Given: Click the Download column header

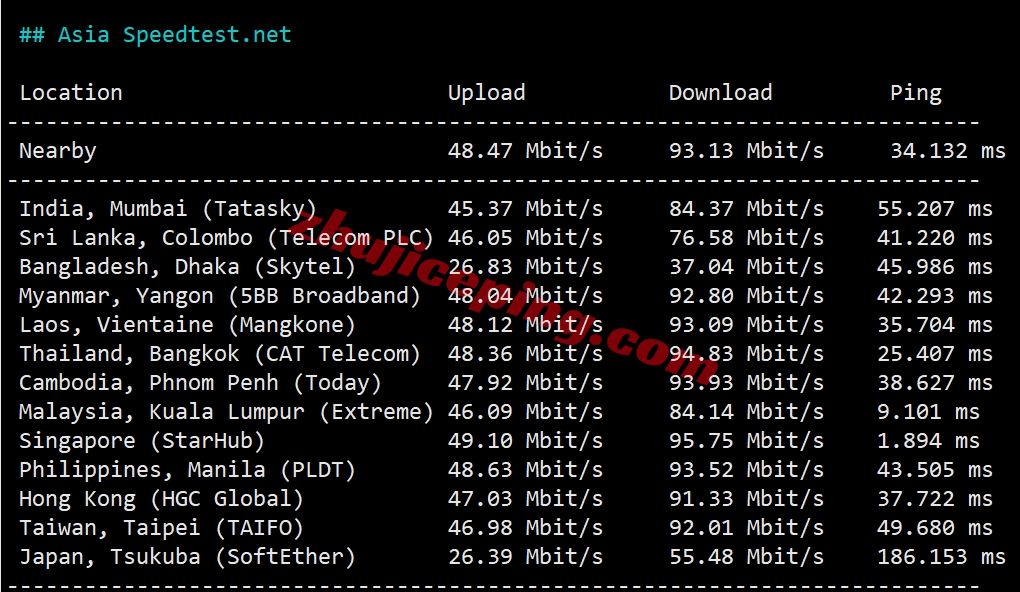Looking at the screenshot, I should click(720, 93).
